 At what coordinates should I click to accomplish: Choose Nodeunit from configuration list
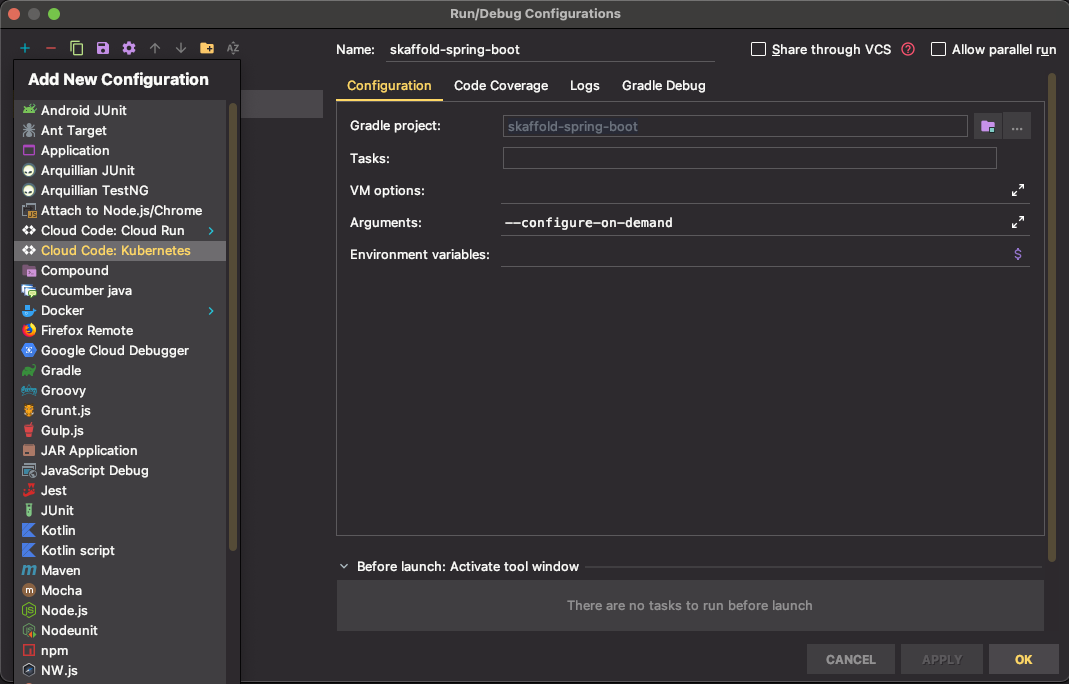pyautogui.click(x=120, y=630)
